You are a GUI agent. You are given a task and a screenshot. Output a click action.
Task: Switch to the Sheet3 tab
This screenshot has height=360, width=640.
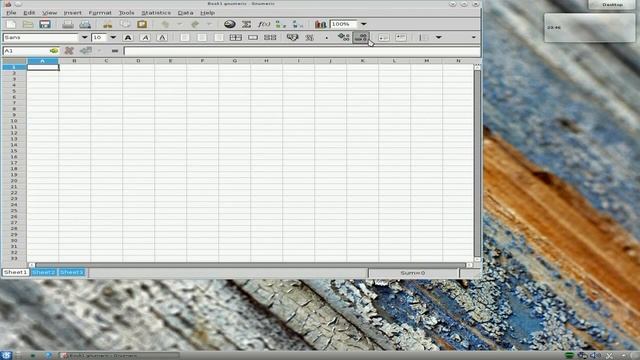[x=71, y=272]
